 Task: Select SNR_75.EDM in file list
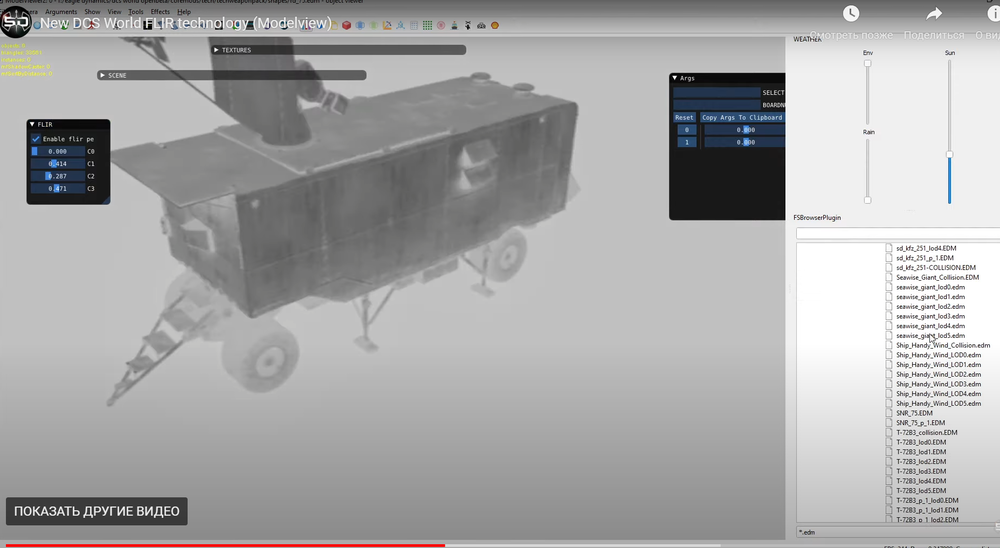(x=914, y=413)
